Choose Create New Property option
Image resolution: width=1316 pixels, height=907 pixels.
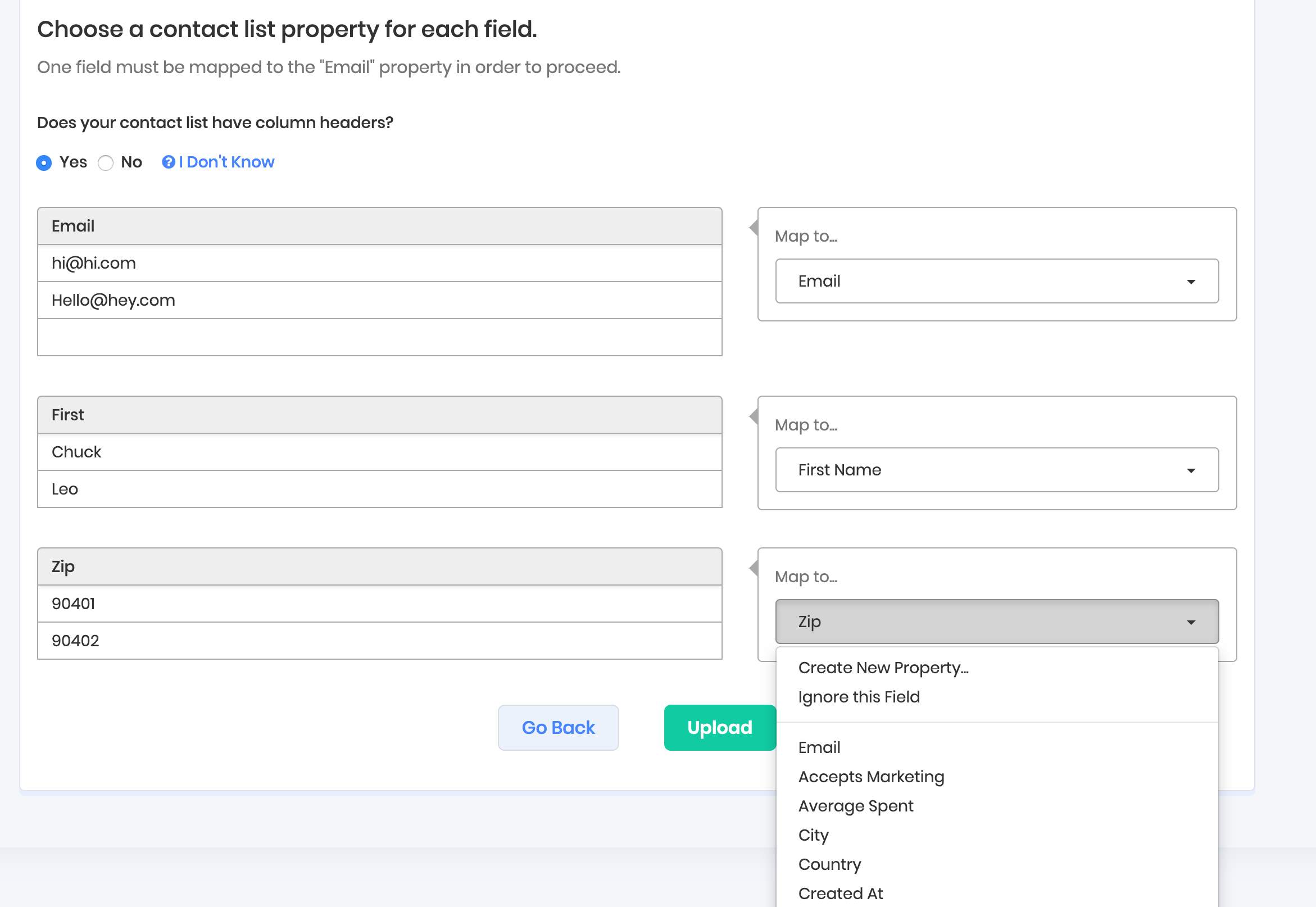(883, 668)
